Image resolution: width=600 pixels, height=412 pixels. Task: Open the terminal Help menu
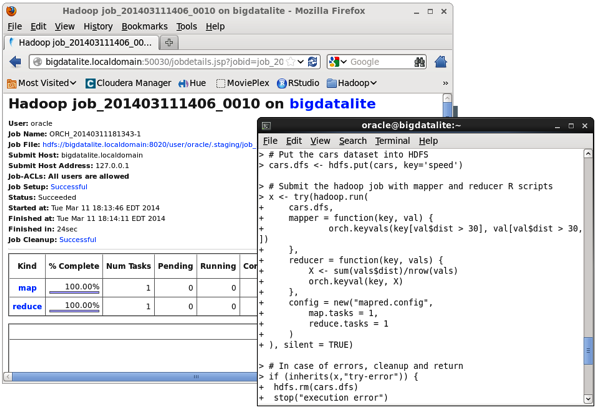[428, 141]
